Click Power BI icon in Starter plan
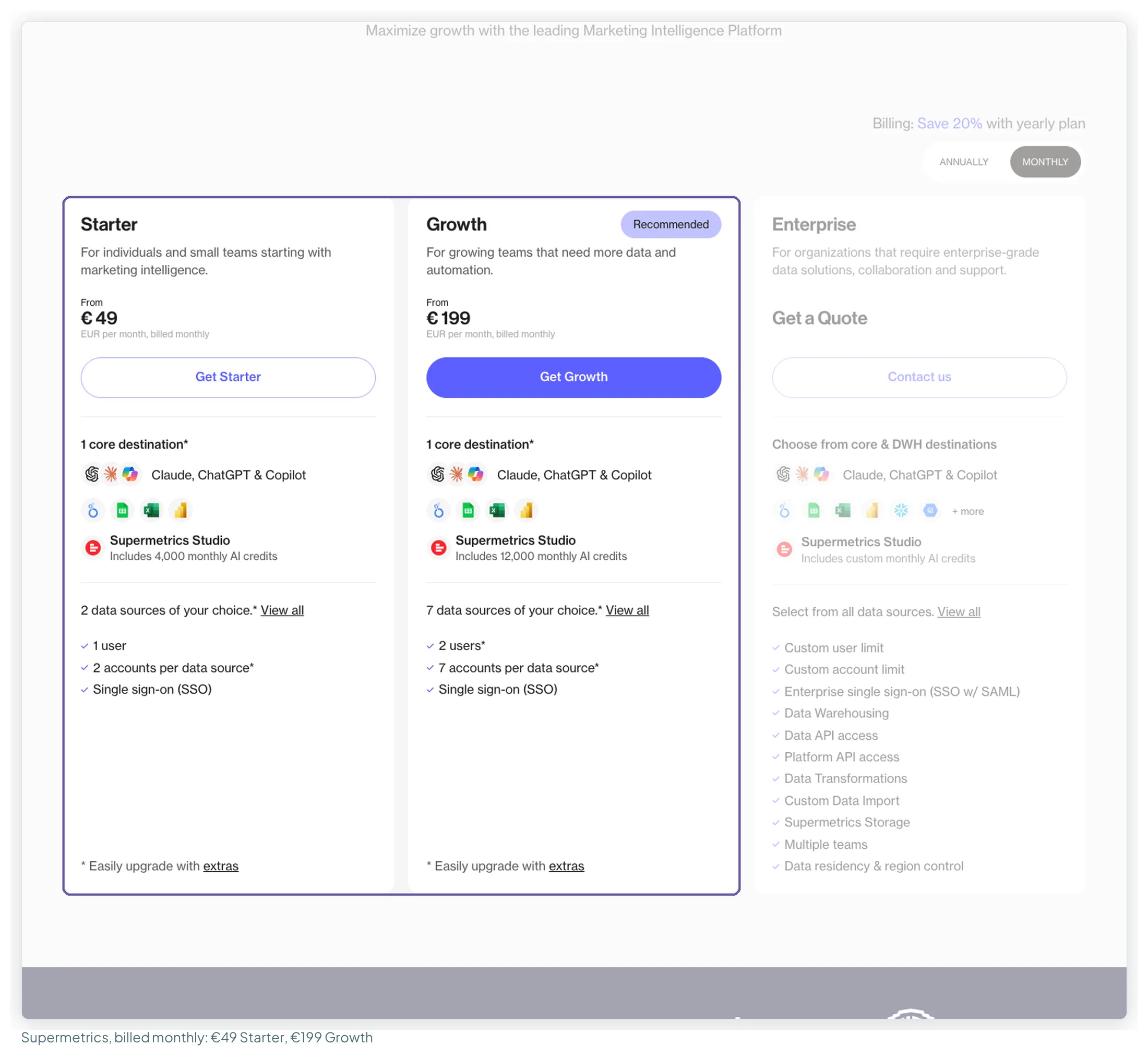Screen dimensions: 1148x1058 pos(181,510)
